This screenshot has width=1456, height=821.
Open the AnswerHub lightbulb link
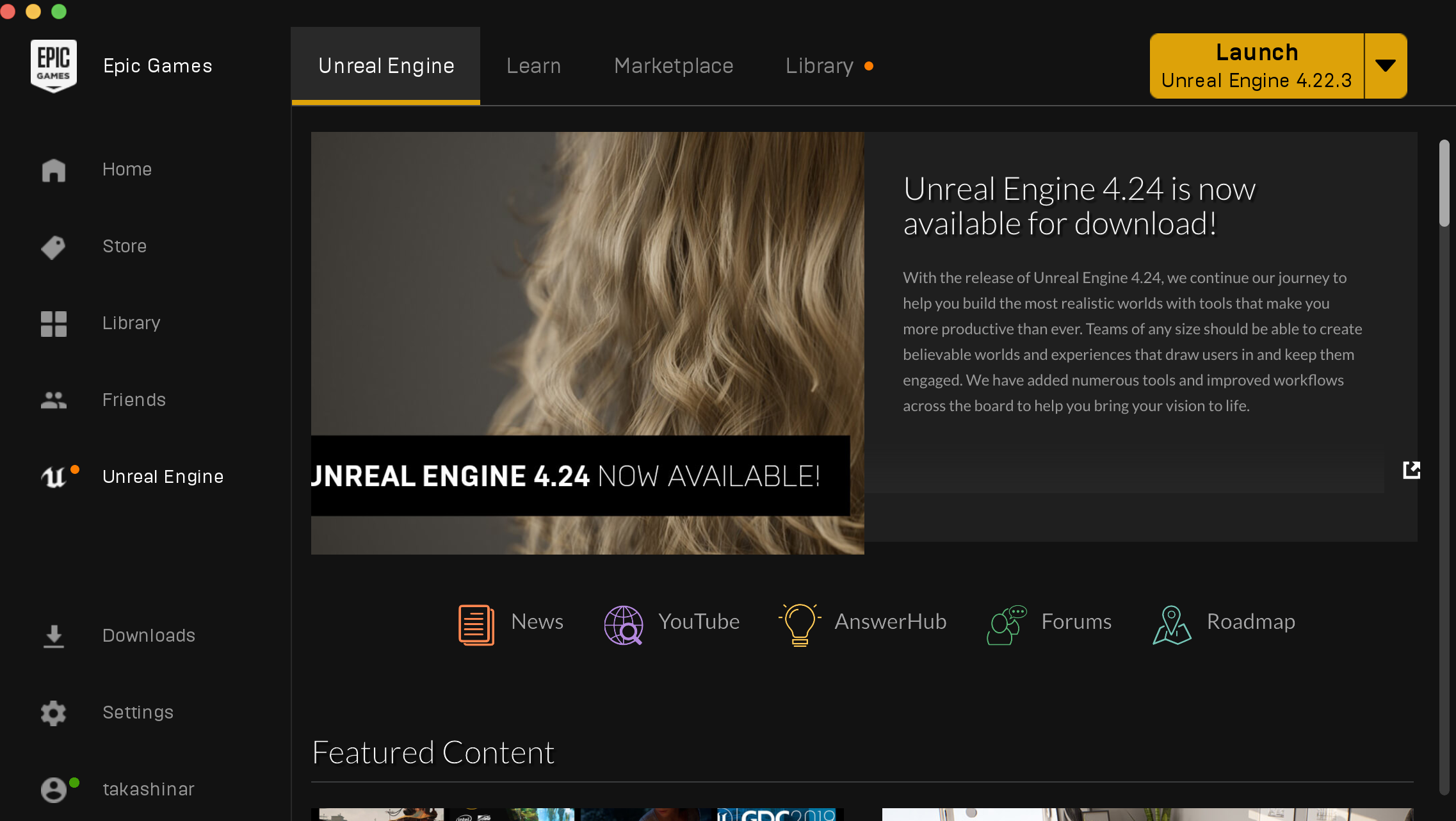point(862,622)
